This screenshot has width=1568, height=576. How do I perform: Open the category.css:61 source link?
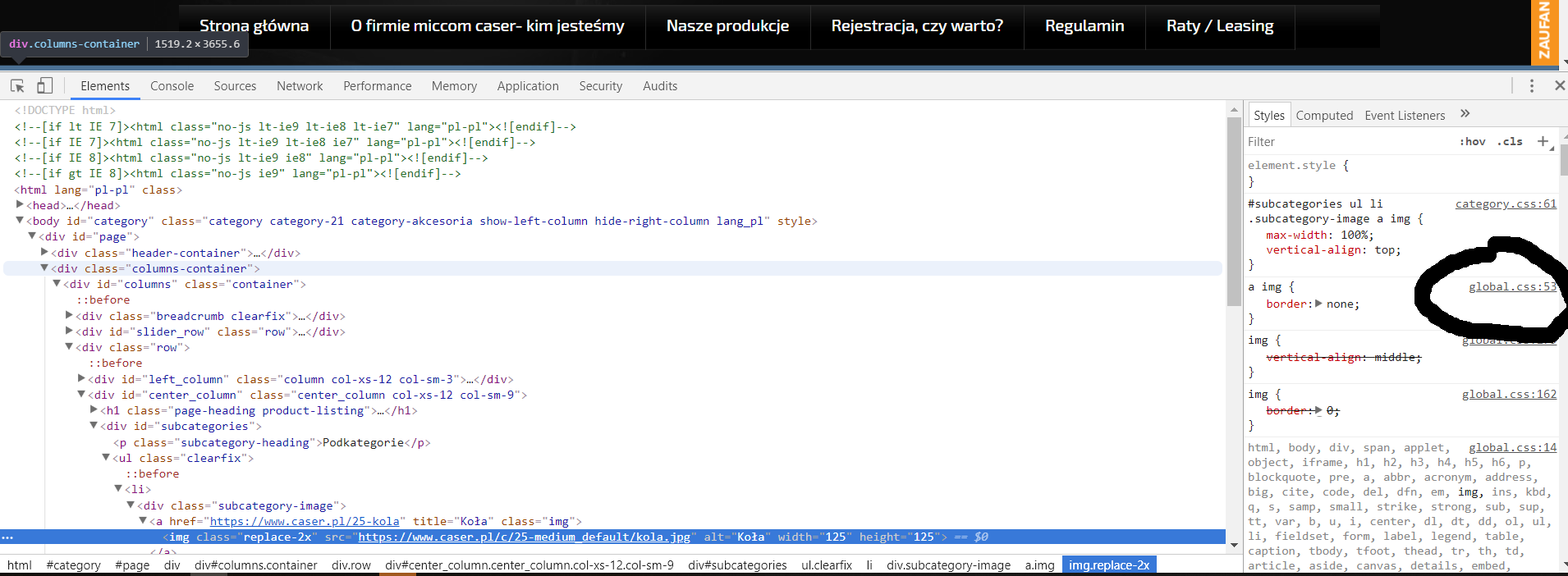[1506, 204]
